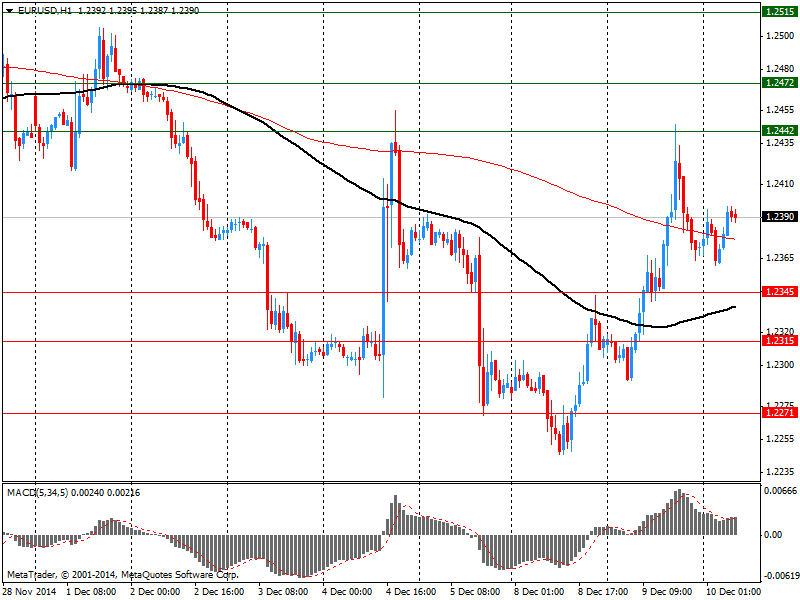800x600 pixels.
Task: Click the 1.2410 value on price scale
Action: tap(780, 184)
